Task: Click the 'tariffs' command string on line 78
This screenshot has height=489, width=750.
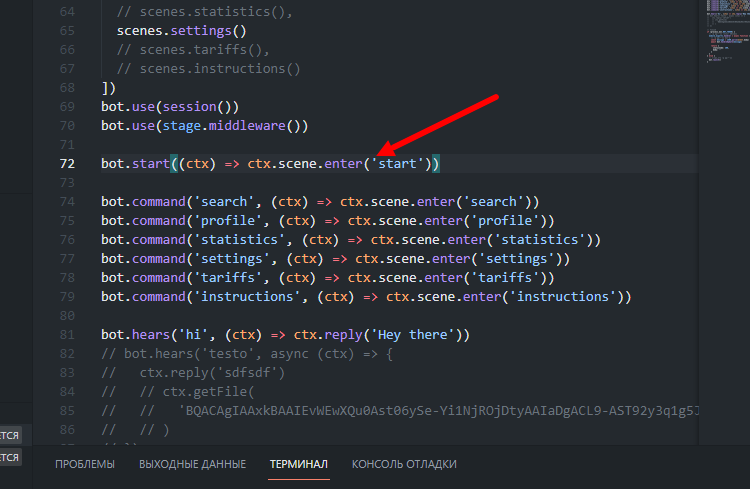Action: (228, 278)
